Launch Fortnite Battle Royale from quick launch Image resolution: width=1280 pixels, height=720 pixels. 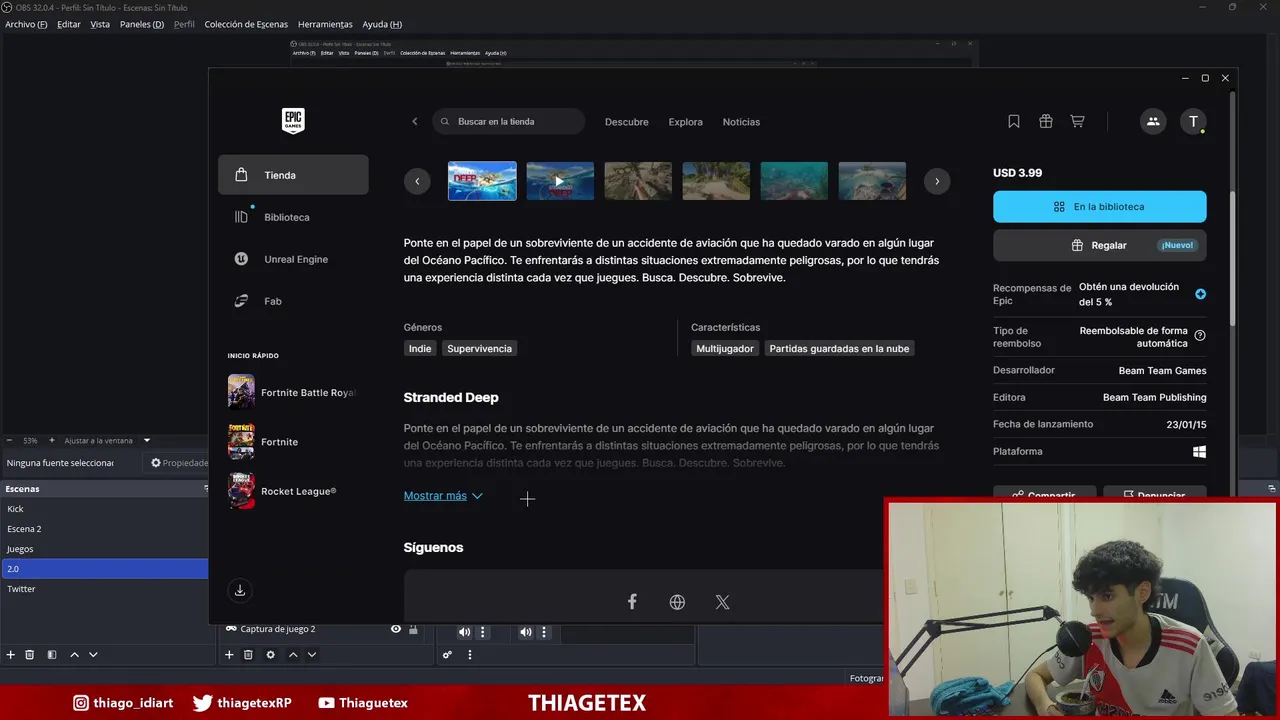[293, 392]
